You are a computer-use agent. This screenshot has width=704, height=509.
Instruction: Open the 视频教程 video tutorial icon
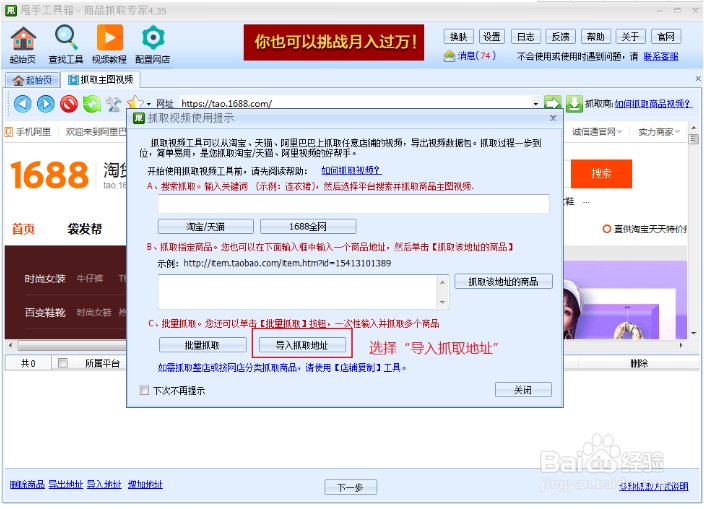pos(110,37)
